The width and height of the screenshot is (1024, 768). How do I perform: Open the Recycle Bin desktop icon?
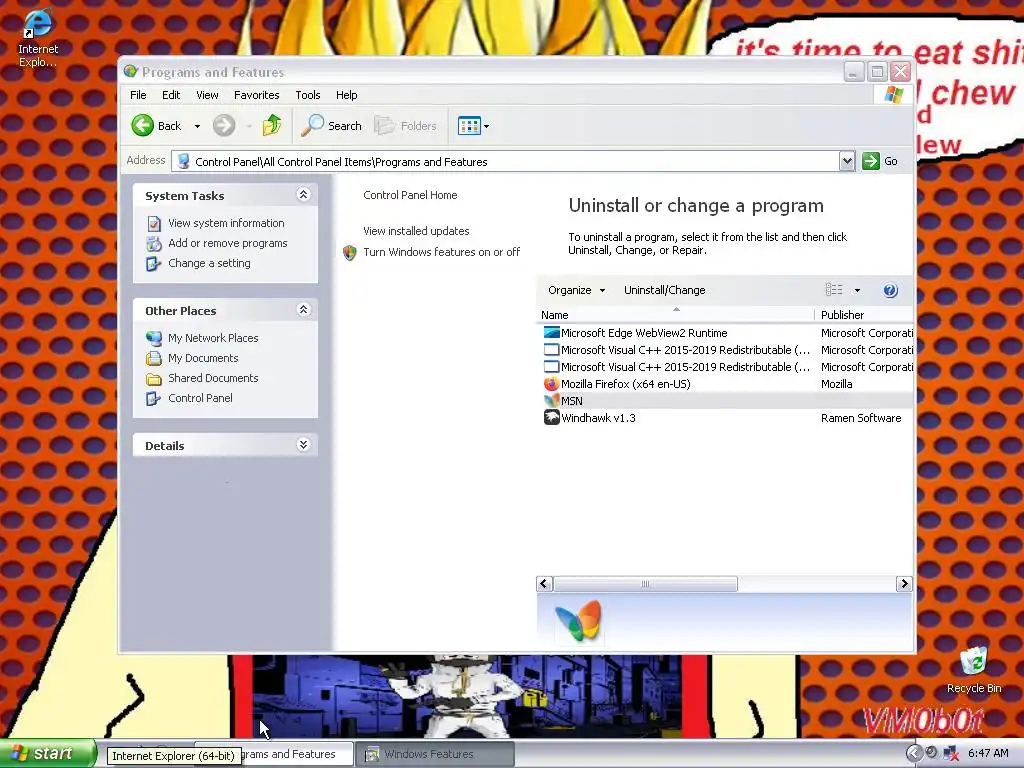(974, 669)
